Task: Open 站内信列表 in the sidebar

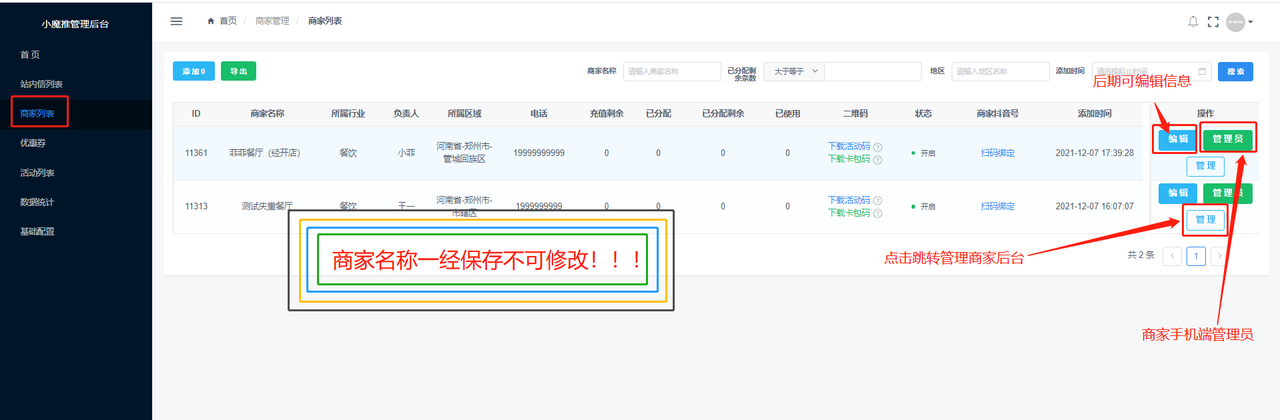Action: (x=48, y=84)
